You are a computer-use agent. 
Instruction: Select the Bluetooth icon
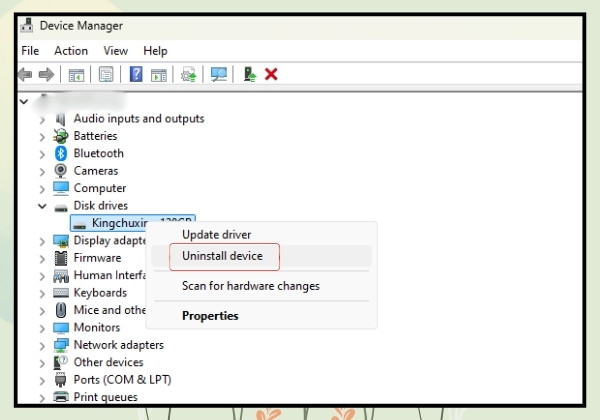coord(60,153)
